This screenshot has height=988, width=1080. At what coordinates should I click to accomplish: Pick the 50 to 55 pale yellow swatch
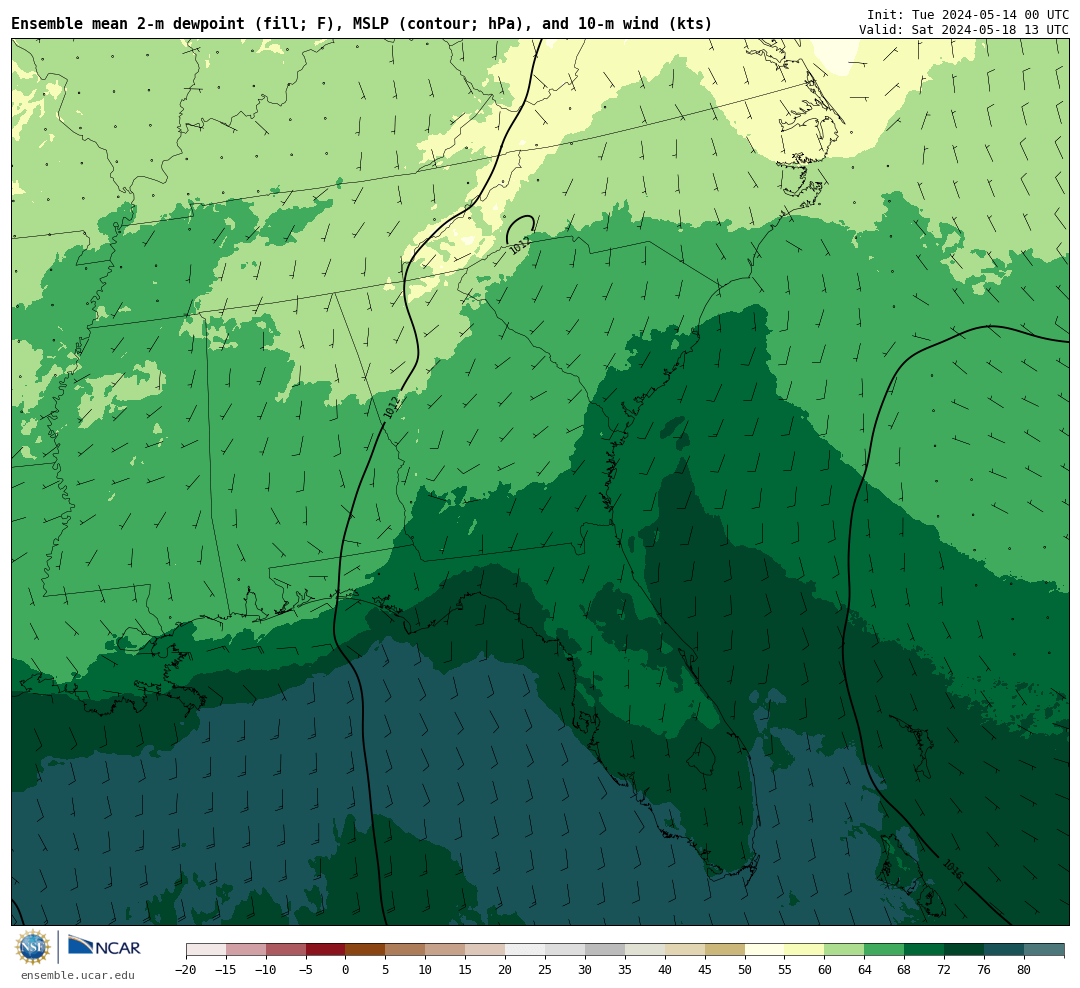pyautogui.click(x=765, y=949)
